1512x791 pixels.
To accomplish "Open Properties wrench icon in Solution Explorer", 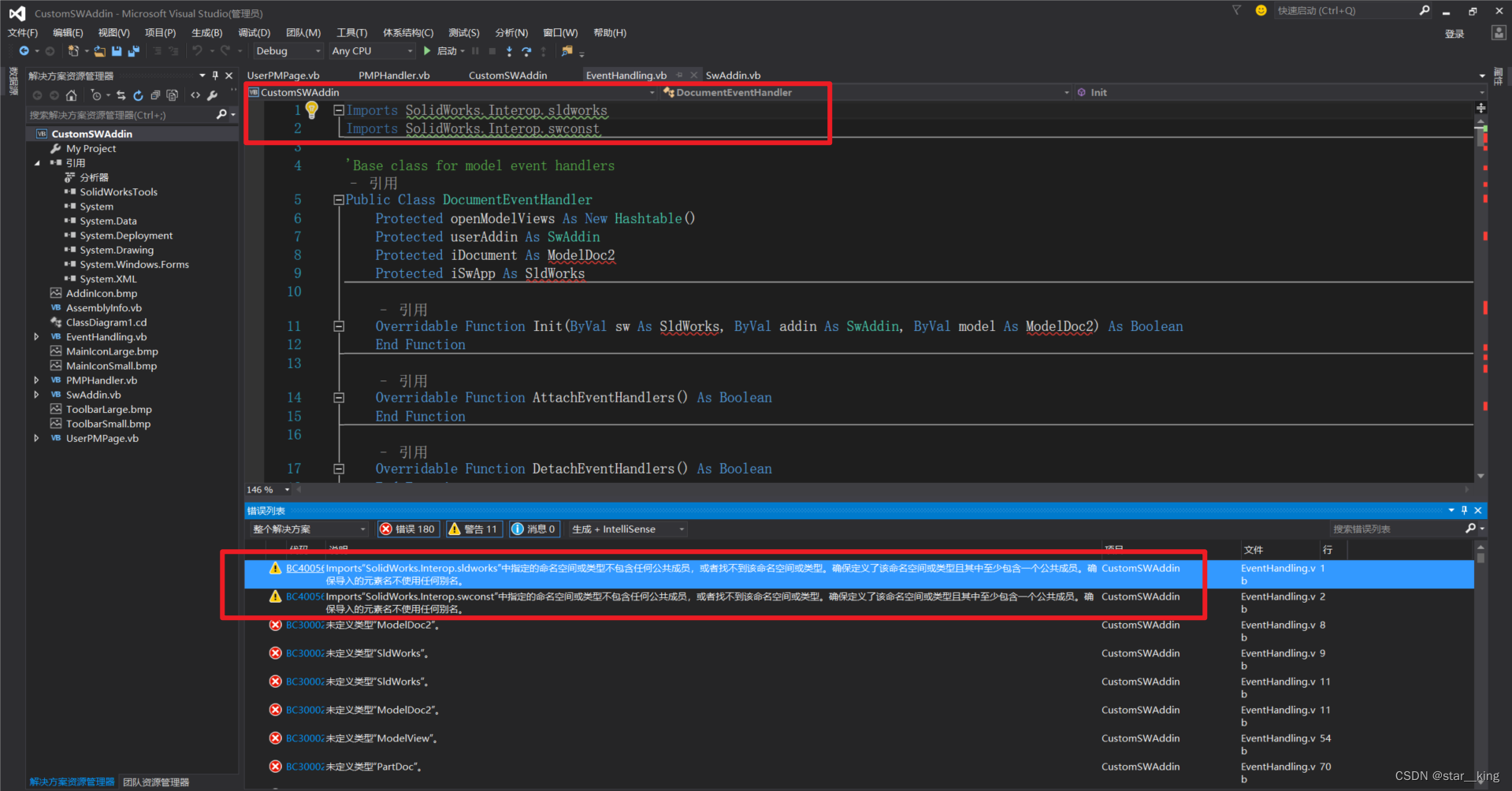I will pos(212,95).
